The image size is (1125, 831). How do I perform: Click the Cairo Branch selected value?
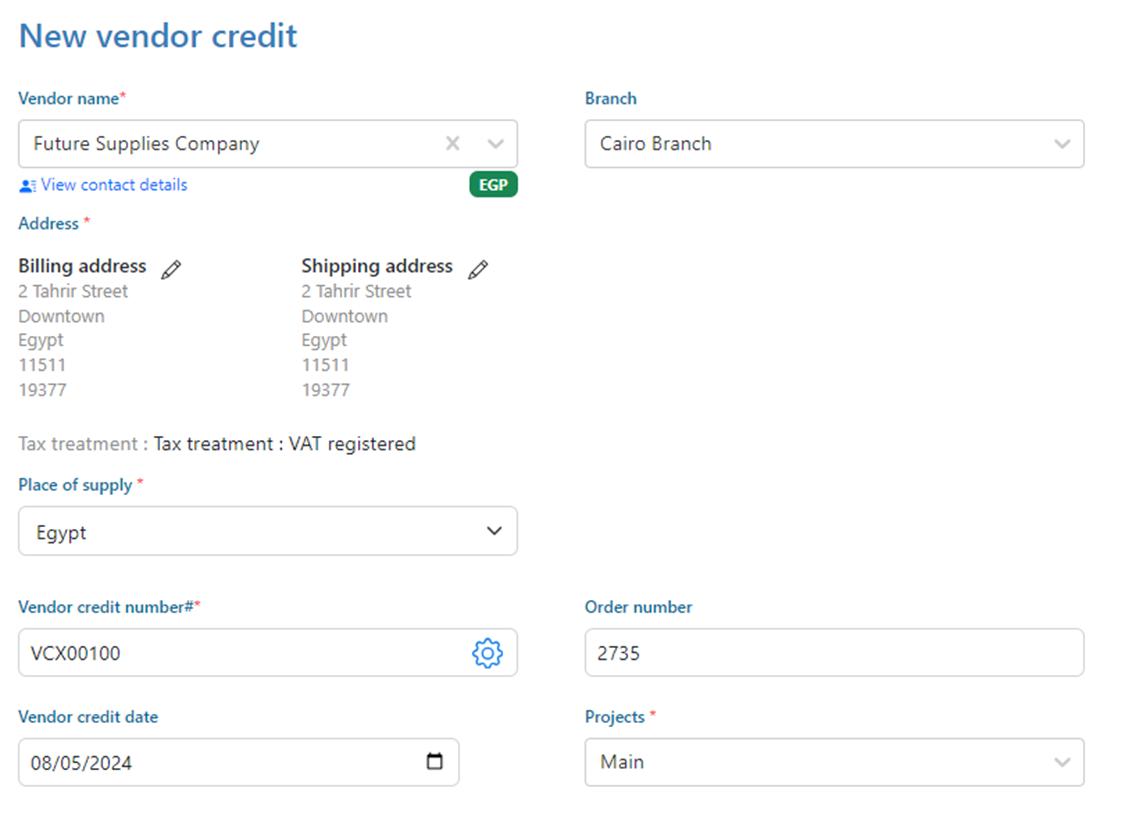[656, 144]
